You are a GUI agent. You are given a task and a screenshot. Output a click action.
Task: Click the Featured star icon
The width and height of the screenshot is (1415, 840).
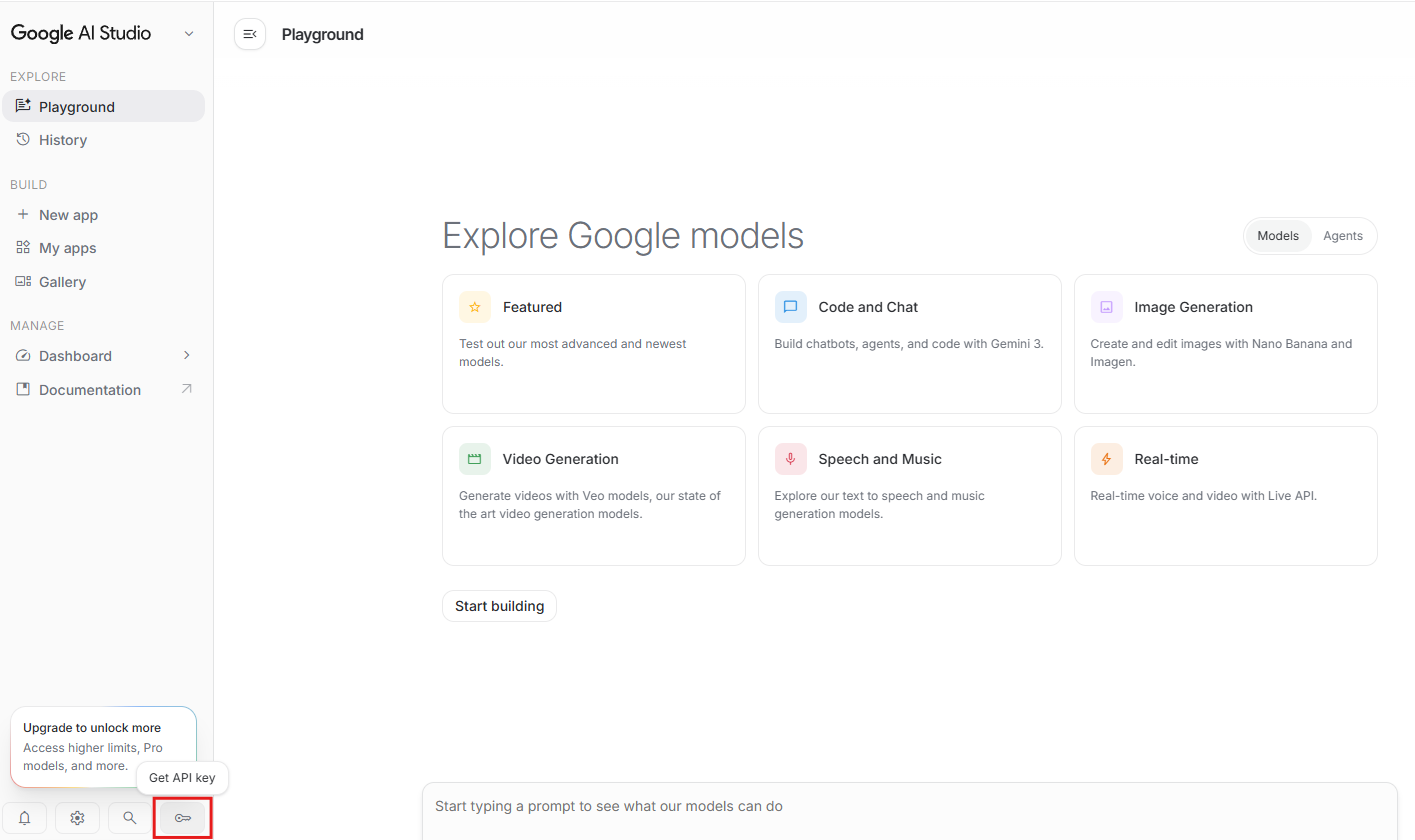point(475,307)
